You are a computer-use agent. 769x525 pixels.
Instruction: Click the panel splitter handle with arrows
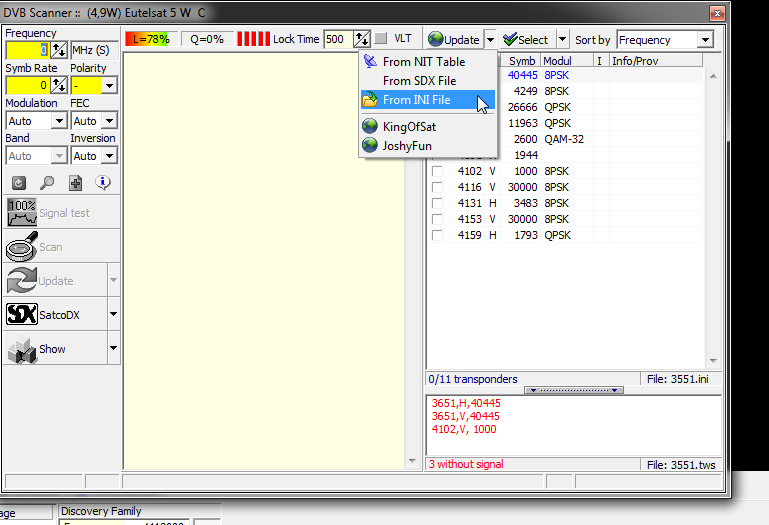click(x=574, y=390)
